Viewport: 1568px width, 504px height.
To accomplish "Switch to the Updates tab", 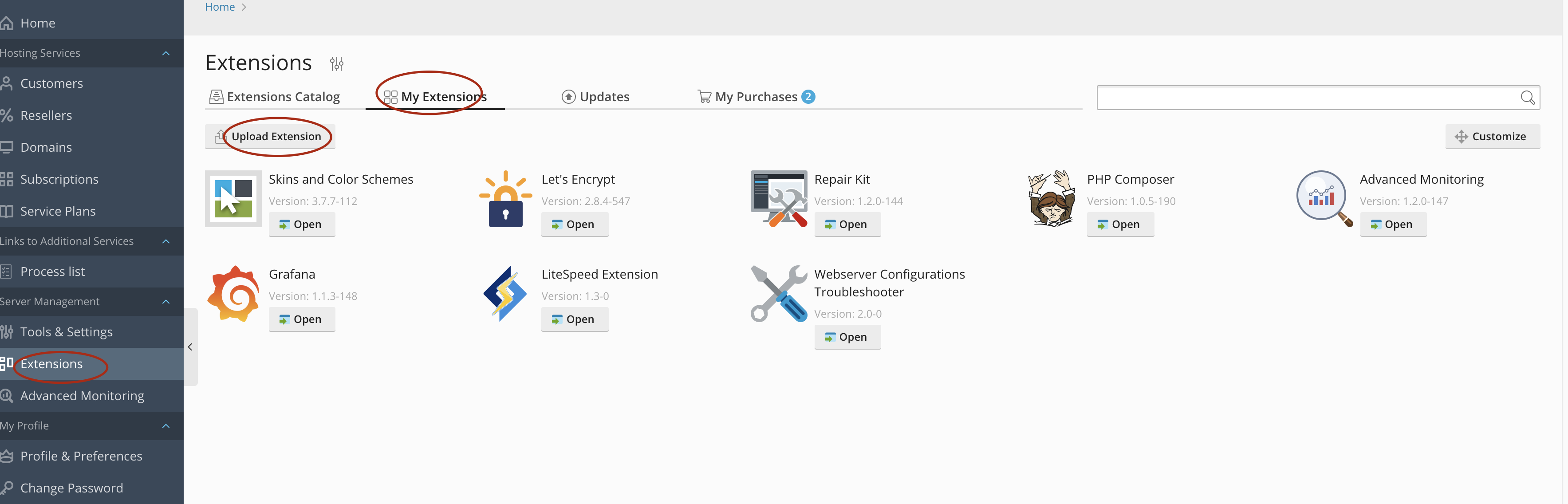I will [595, 97].
